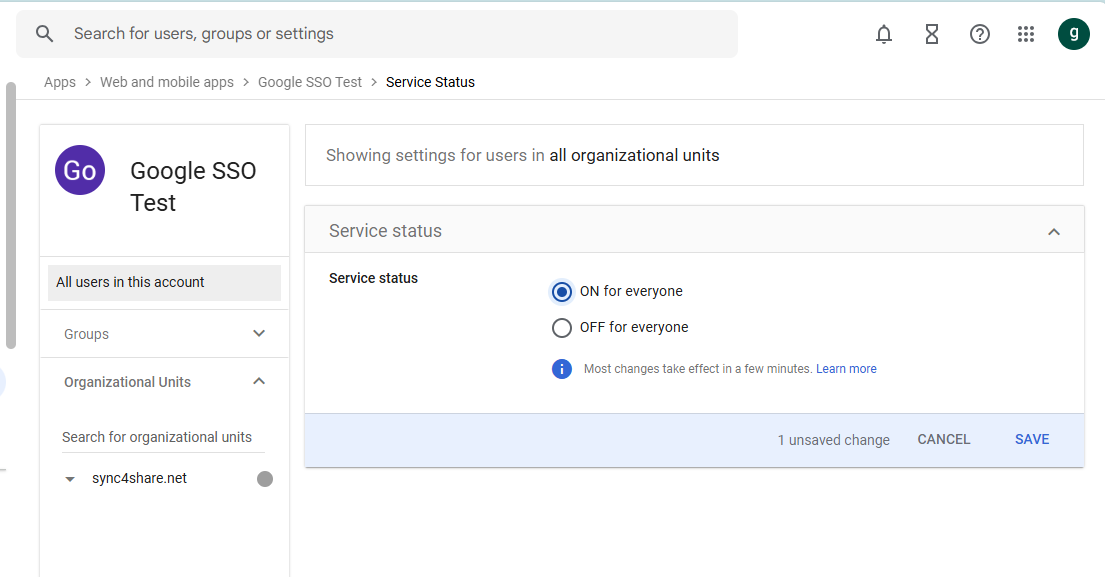Click the Search for organizational units field
Image resolution: width=1105 pixels, height=577 pixels.
[x=163, y=437]
